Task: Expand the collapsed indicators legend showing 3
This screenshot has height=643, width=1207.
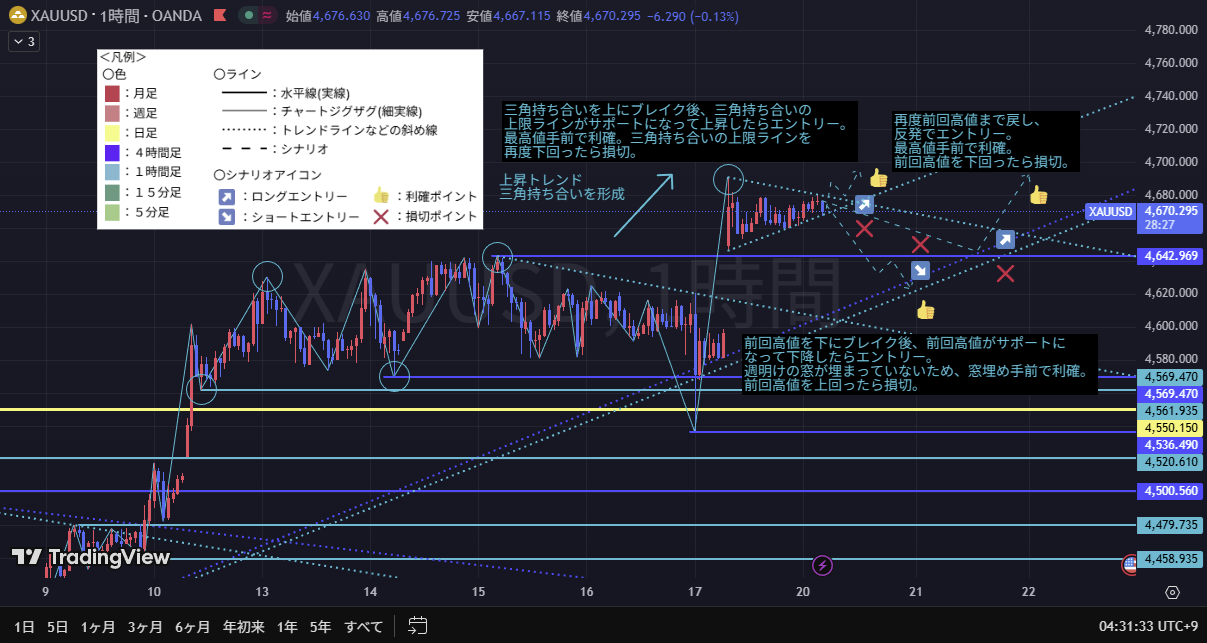Action: (23, 41)
